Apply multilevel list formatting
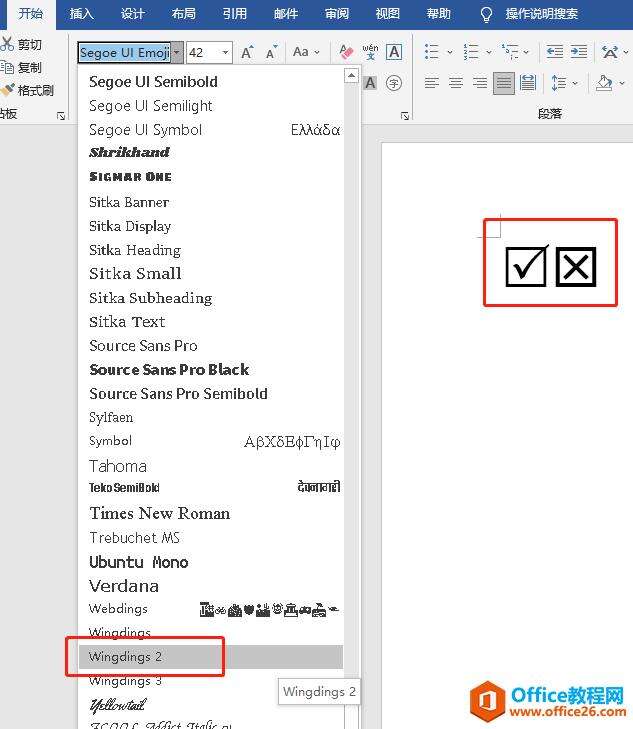The height and width of the screenshot is (729, 633). 510,52
